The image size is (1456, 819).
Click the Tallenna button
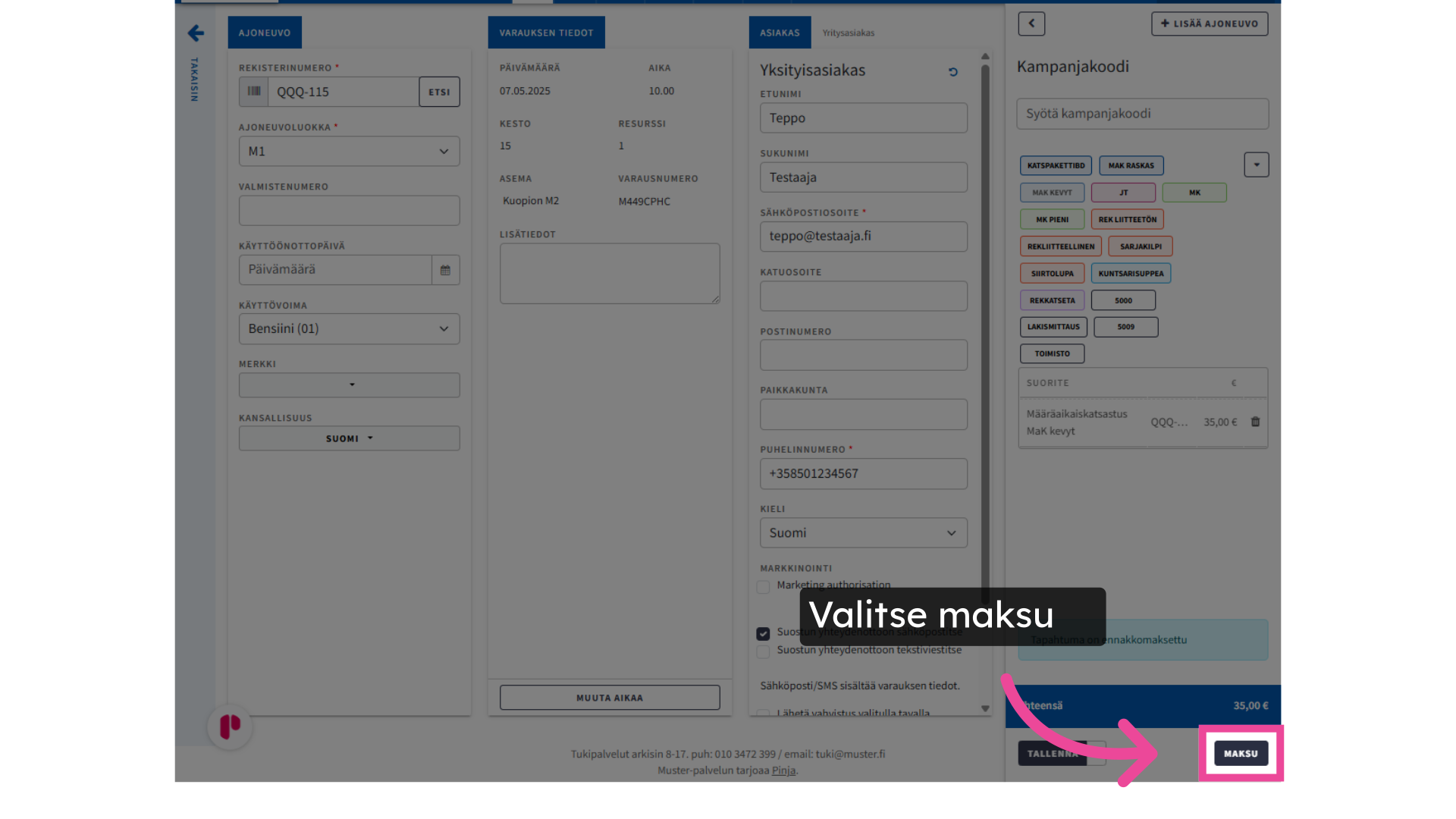coord(1053,753)
